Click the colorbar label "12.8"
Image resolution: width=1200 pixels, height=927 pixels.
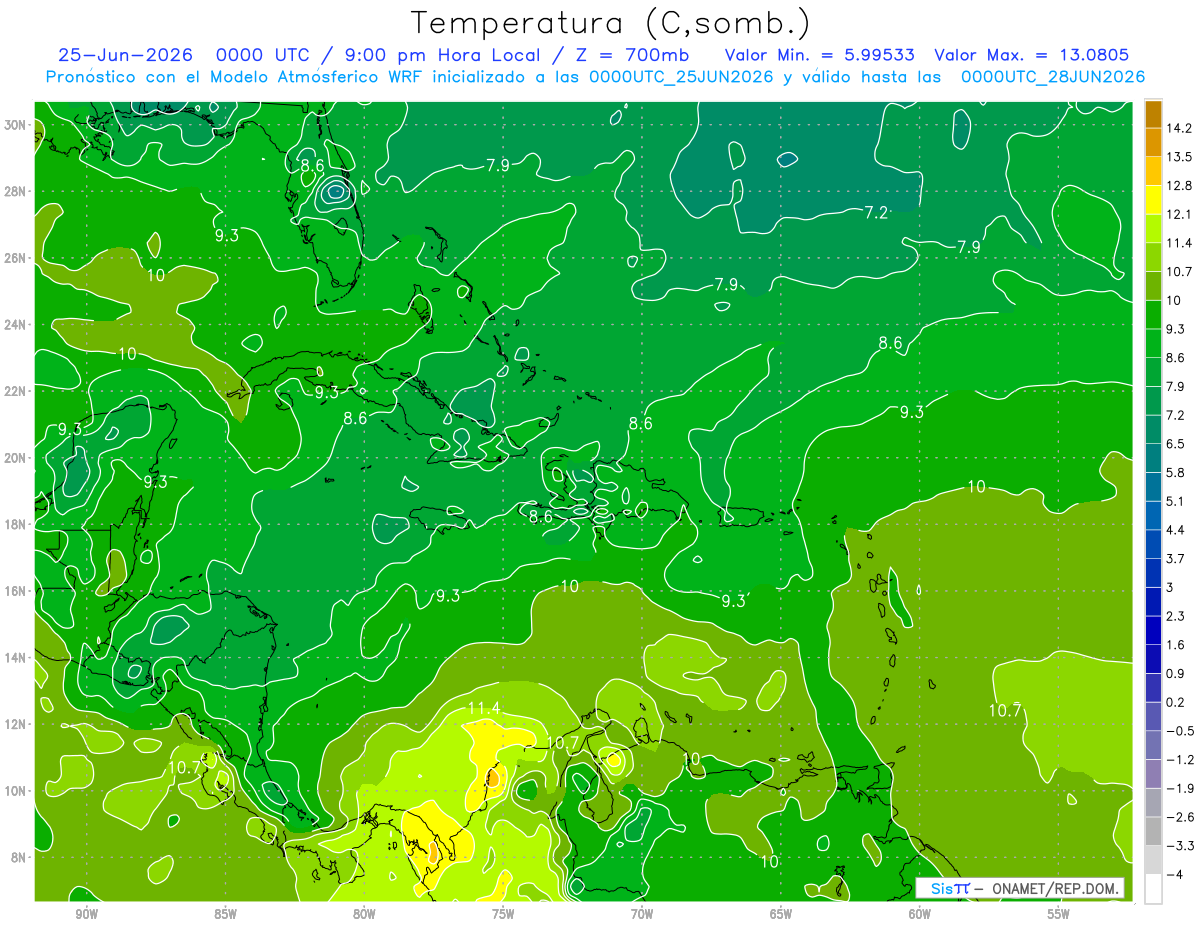pos(1179,185)
